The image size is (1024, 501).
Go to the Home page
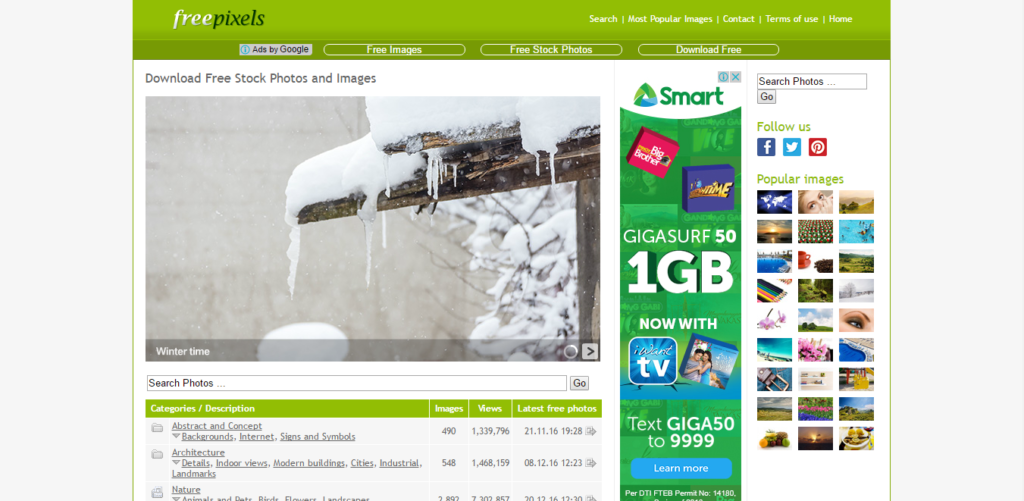click(x=840, y=19)
